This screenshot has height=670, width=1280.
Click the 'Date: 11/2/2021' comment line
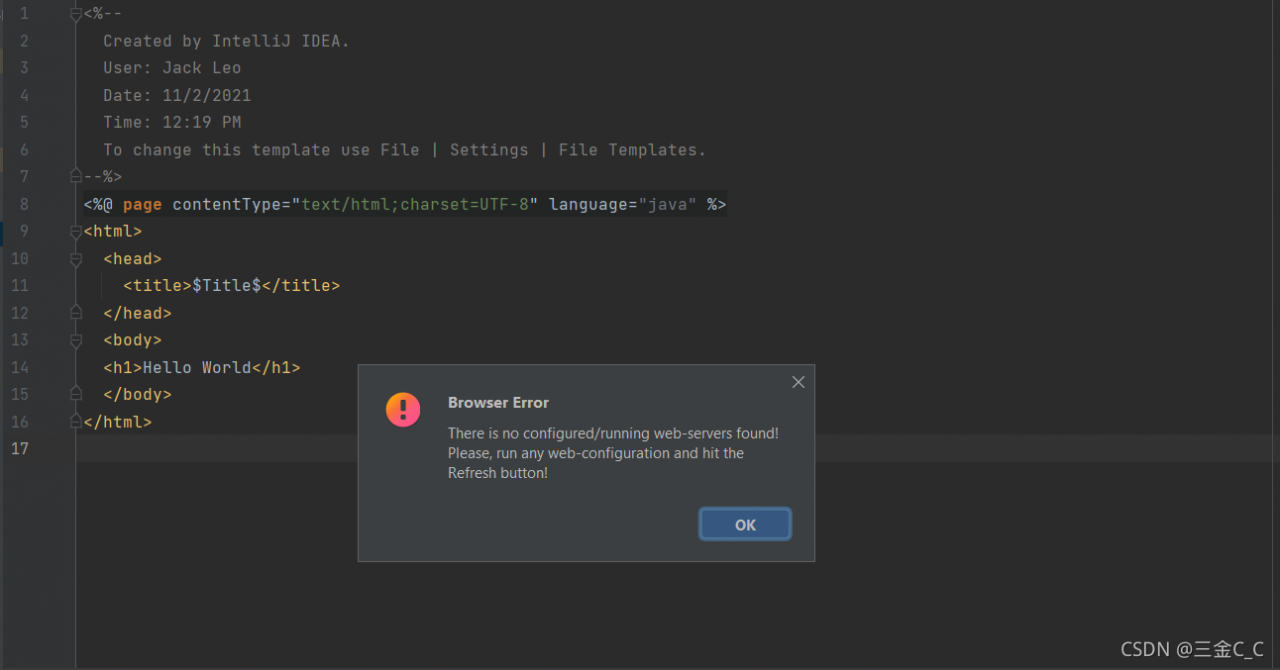[x=177, y=95]
